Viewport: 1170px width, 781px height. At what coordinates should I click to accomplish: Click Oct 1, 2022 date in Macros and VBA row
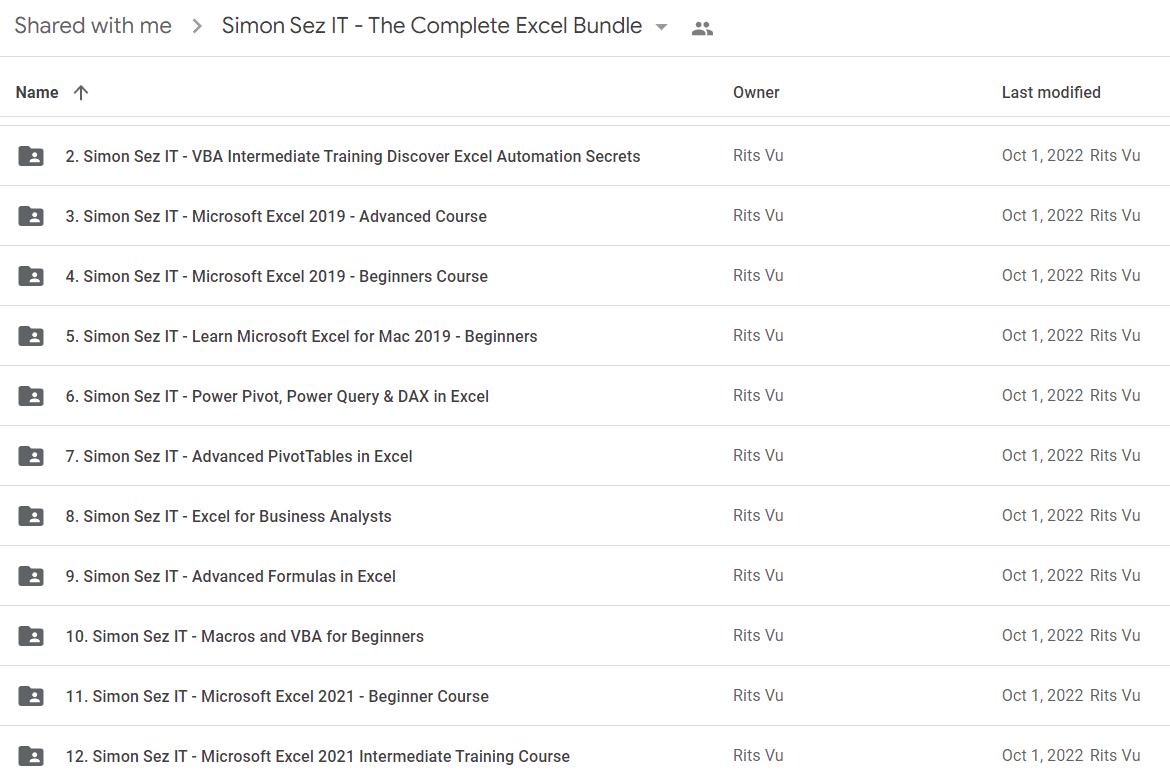click(1042, 636)
